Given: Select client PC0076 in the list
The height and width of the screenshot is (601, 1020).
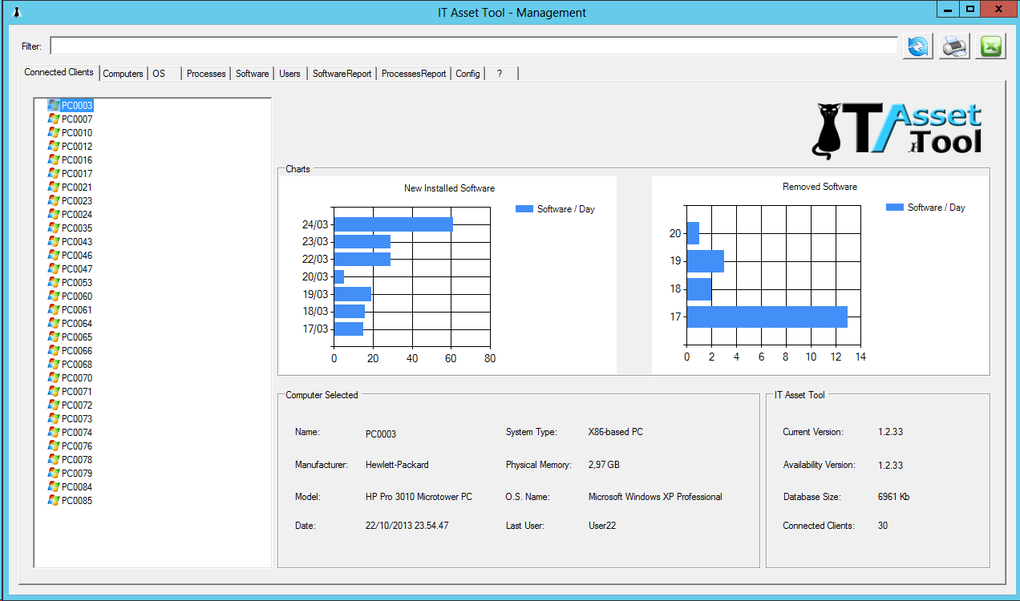Looking at the screenshot, I should pos(77,446).
